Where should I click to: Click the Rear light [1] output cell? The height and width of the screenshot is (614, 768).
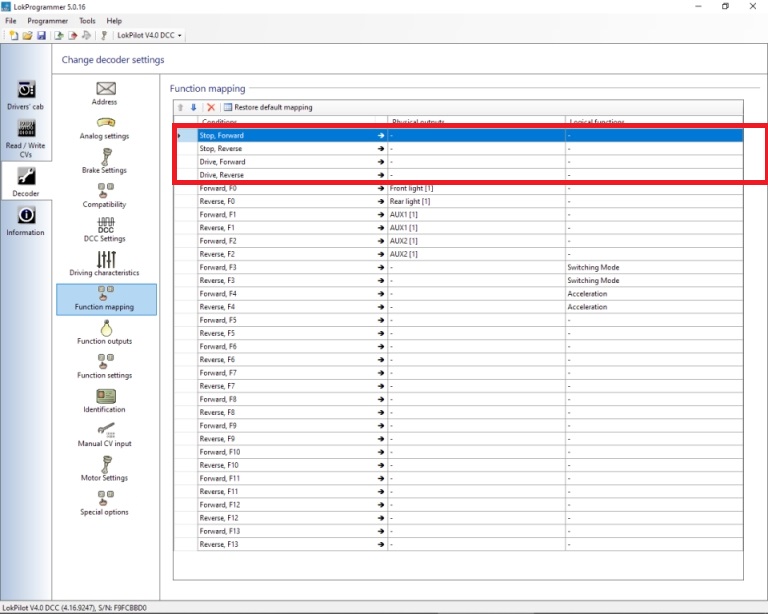476,201
